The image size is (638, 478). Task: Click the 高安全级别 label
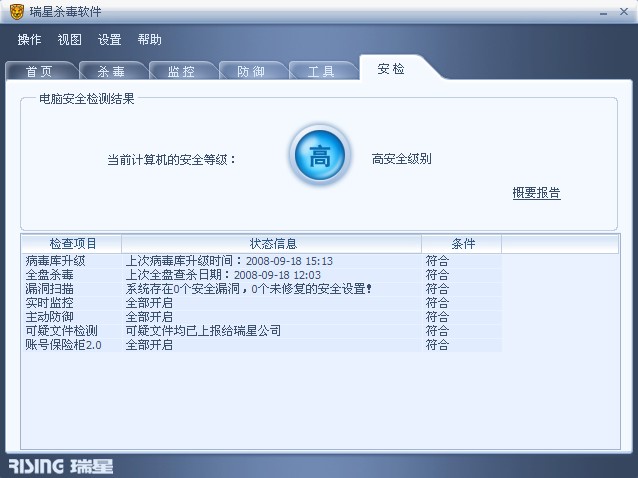click(x=402, y=159)
